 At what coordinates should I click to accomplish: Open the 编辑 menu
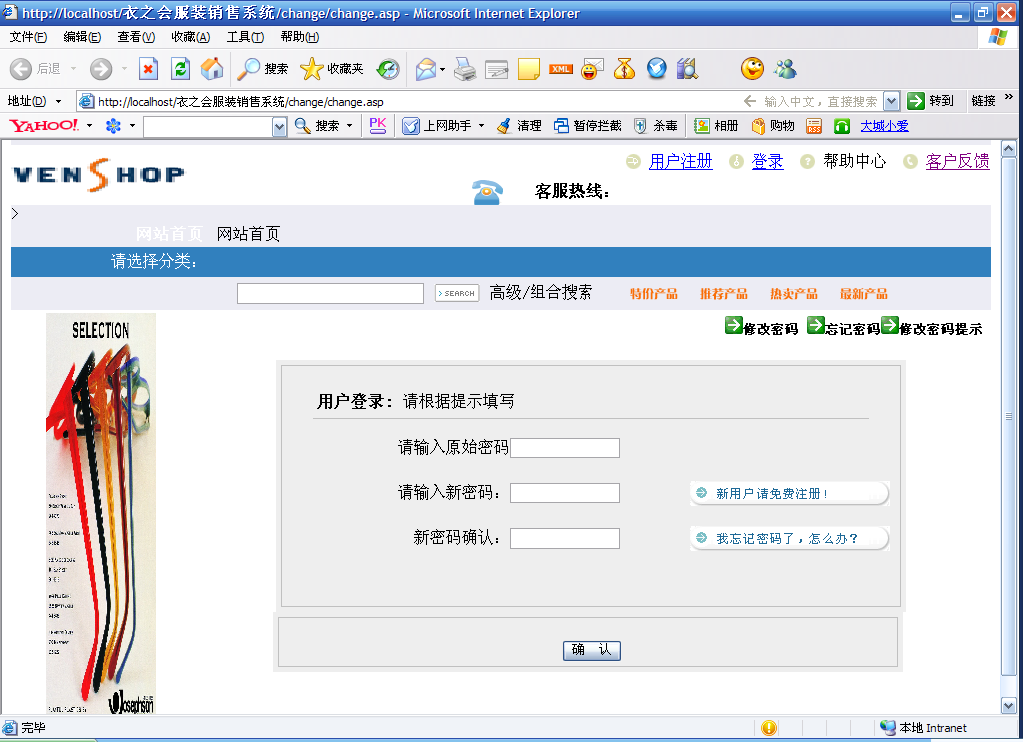pyautogui.click(x=82, y=37)
